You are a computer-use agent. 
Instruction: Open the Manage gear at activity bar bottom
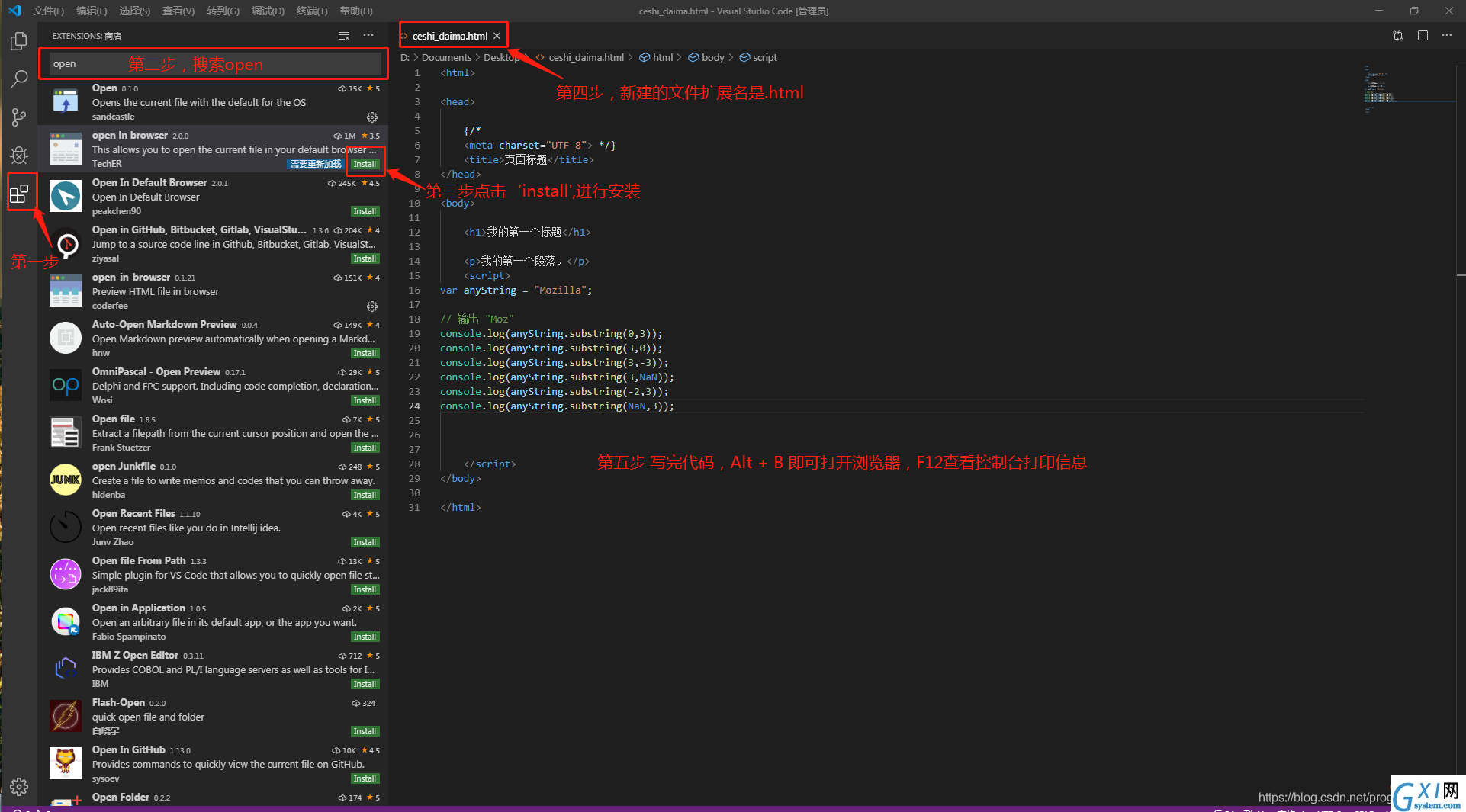(x=19, y=786)
